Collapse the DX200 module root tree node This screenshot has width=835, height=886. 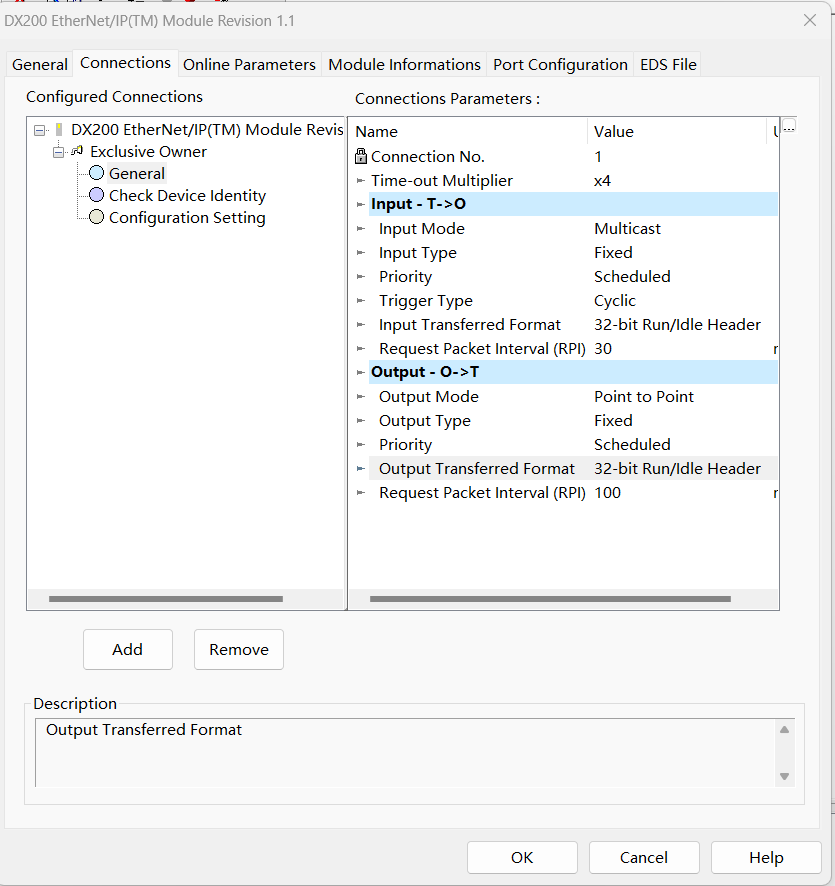39,130
